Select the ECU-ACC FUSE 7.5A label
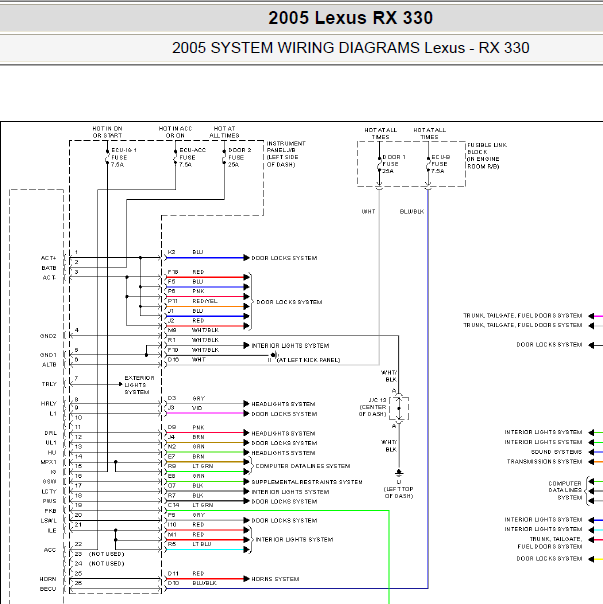Screen dimensions: 603x604 pyautogui.click(x=192, y=157)
